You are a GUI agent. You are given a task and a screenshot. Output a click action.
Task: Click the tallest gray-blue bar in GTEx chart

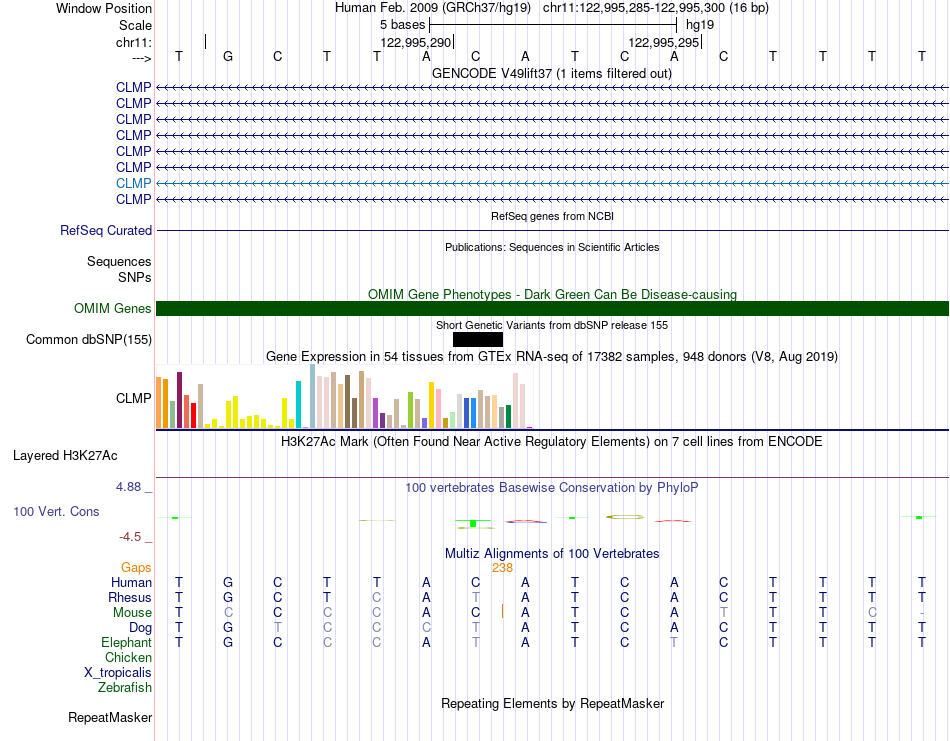[313, 396]
